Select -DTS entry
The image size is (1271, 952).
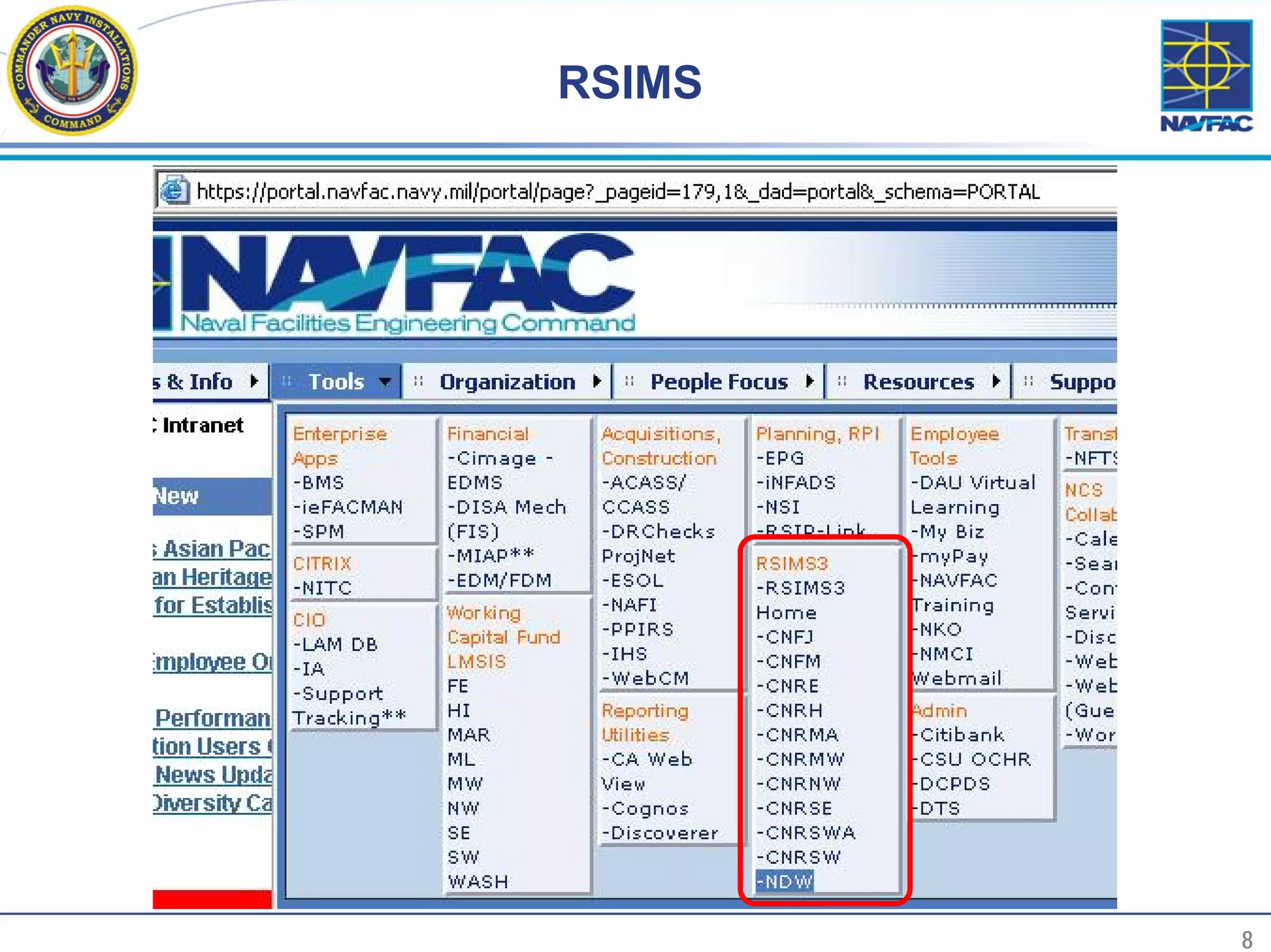936,809
